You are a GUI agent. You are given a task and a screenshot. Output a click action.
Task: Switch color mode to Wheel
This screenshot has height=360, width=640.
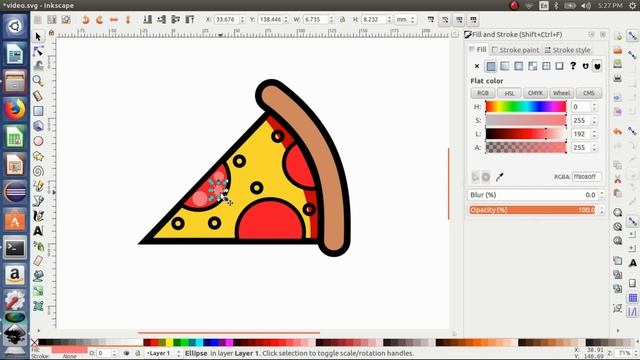[561, 93]
